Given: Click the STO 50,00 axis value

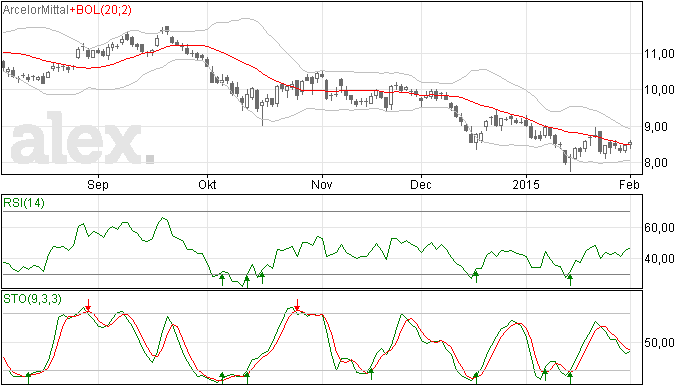Looking at the screenshot, I should [659, 343].
